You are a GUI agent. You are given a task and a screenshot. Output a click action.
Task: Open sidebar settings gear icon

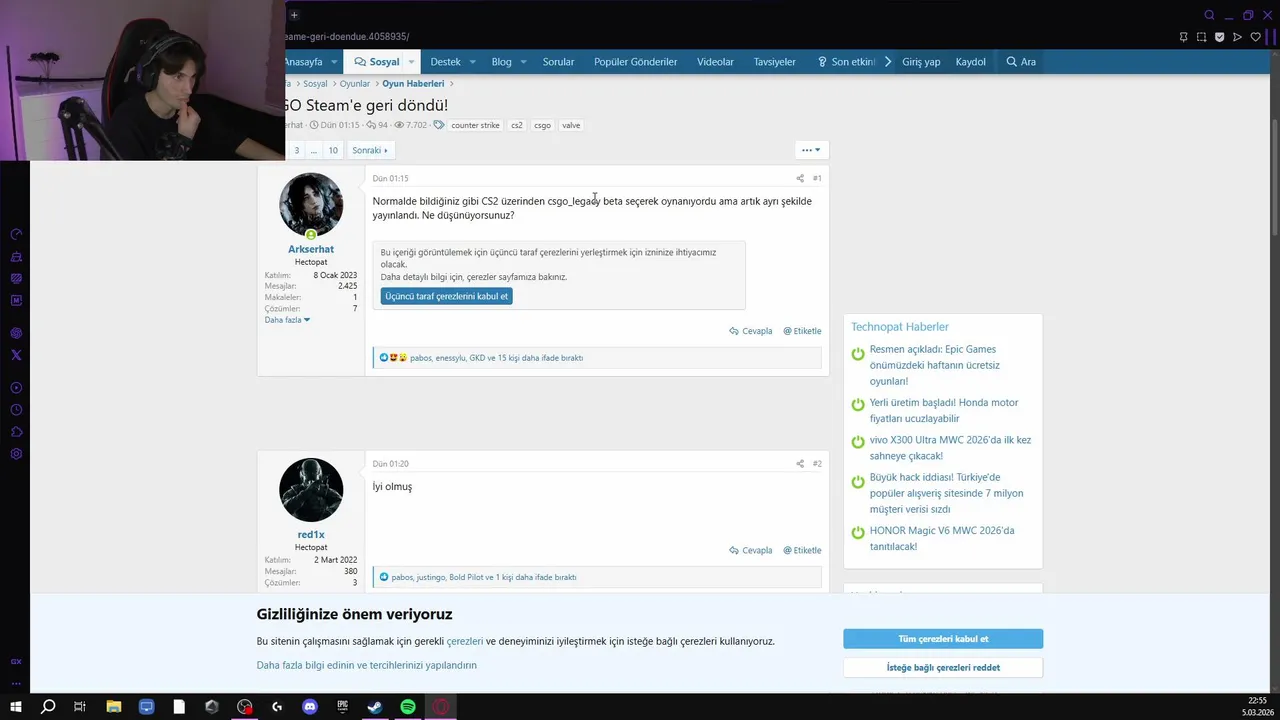pyautogui.click(x=16, y=454)
